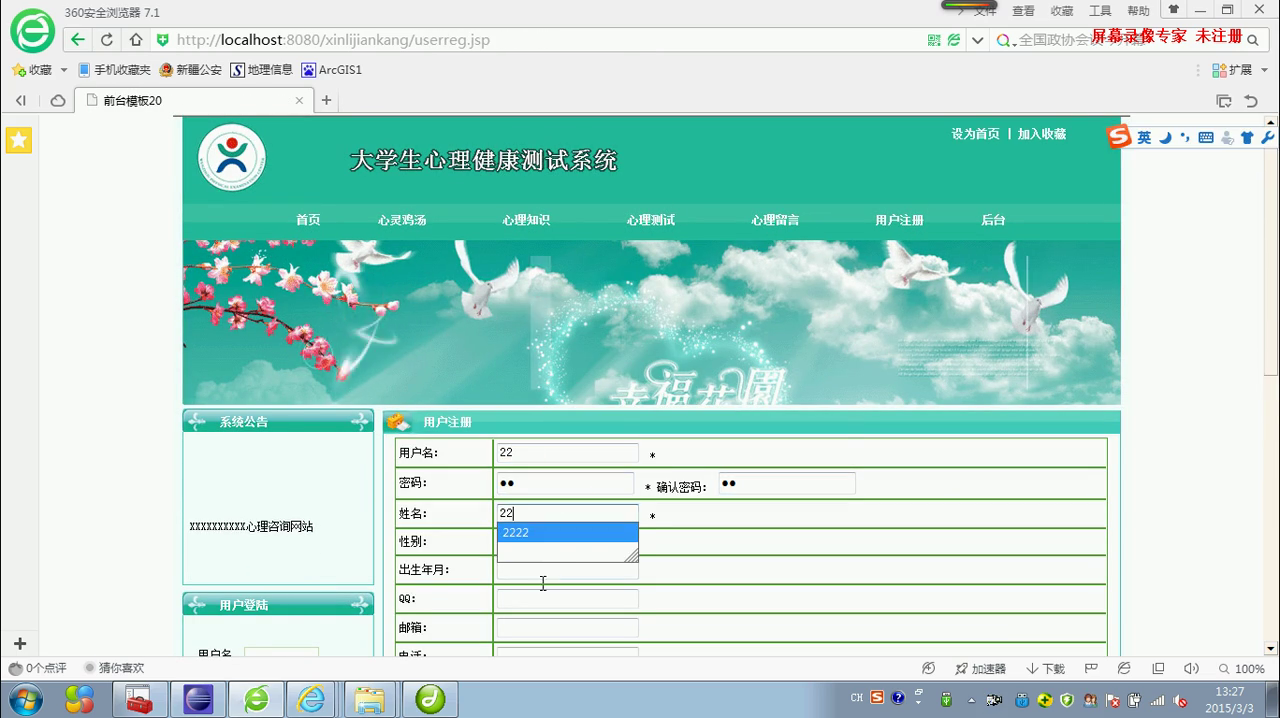Reload the page with the refresh icon
Viewport: 1280px width, 718px height.
pos(107,40)
